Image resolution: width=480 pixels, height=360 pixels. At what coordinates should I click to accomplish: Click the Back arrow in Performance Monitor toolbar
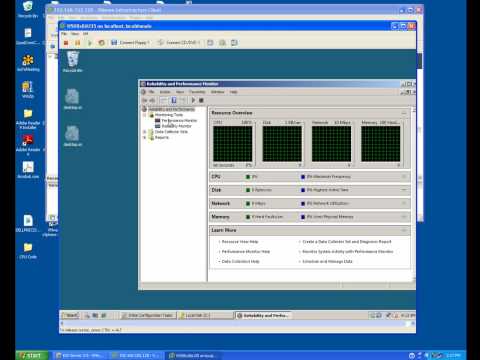pos(145,100)
